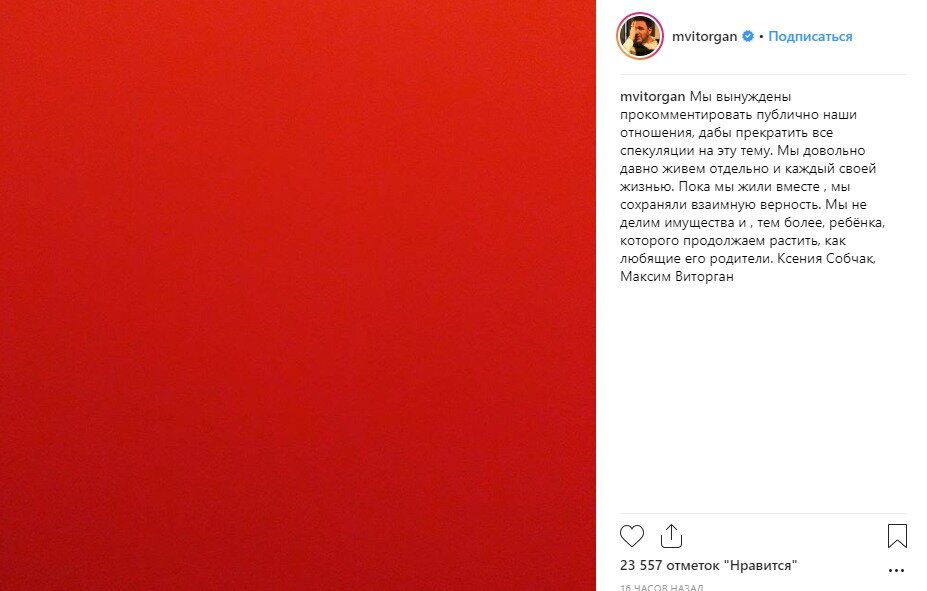Open the mvitorgan profile avatar

coord(640,36)
